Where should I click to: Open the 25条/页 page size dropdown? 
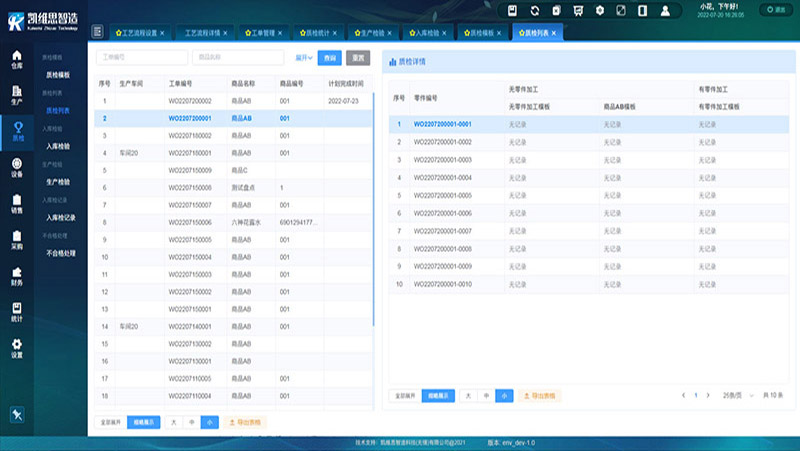[738, 395]
